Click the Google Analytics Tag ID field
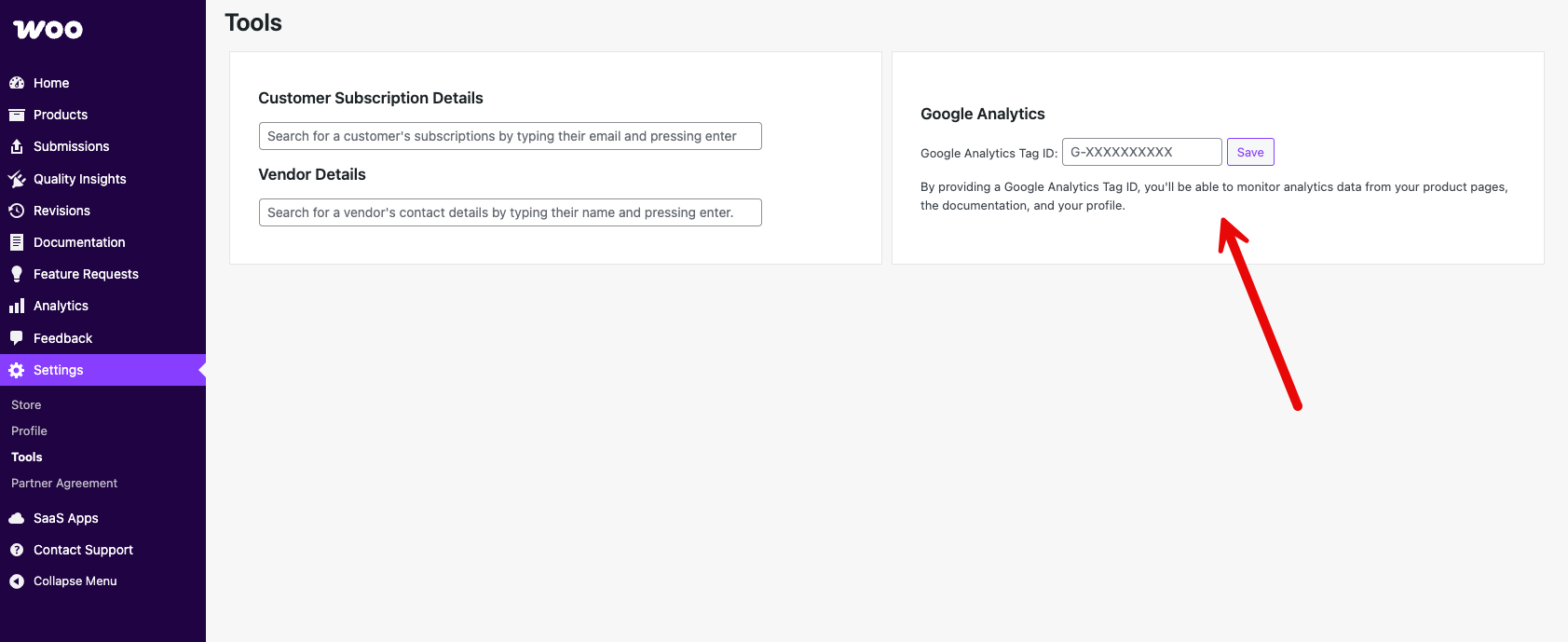 (x=1142, y=152)
